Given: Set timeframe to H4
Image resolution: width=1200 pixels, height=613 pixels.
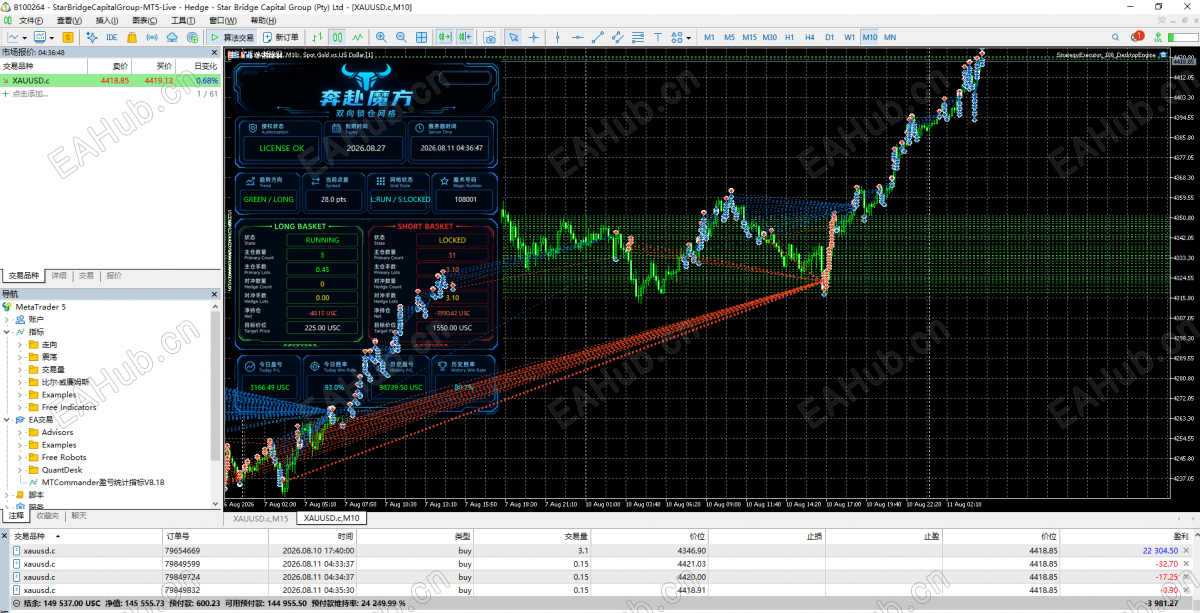Looking at the screenshot, I should pos(809,37).
